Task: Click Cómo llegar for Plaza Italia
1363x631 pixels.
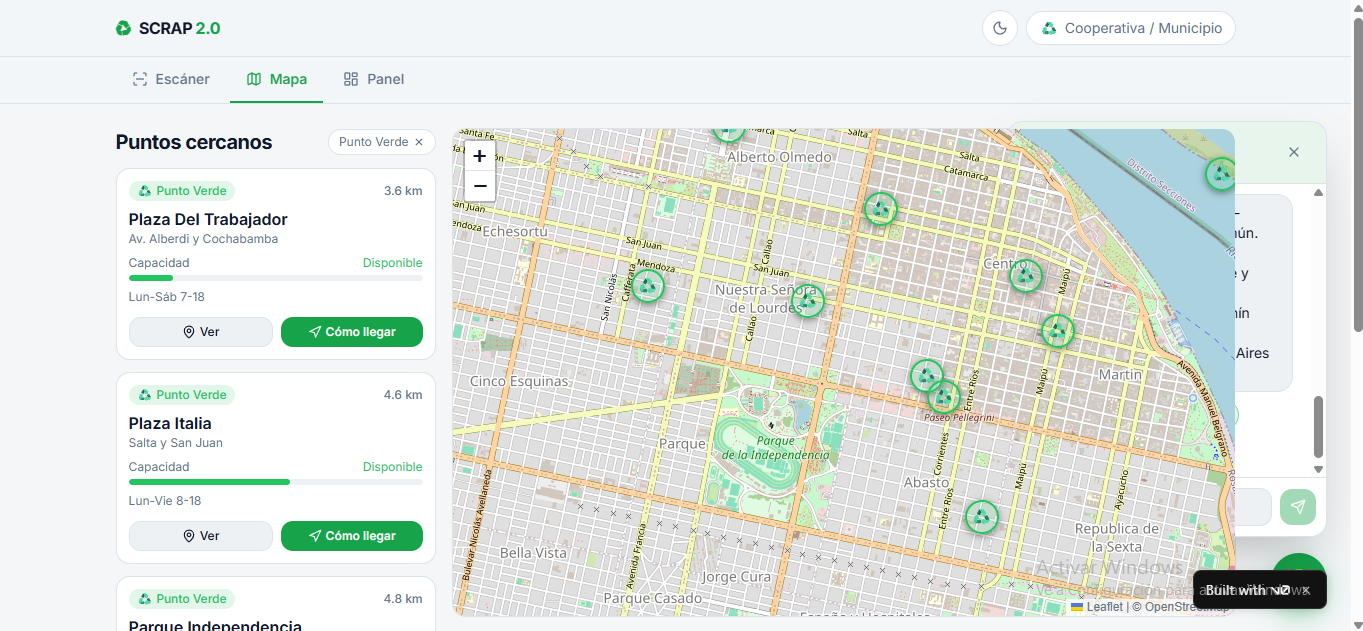Action: [352, 536]
